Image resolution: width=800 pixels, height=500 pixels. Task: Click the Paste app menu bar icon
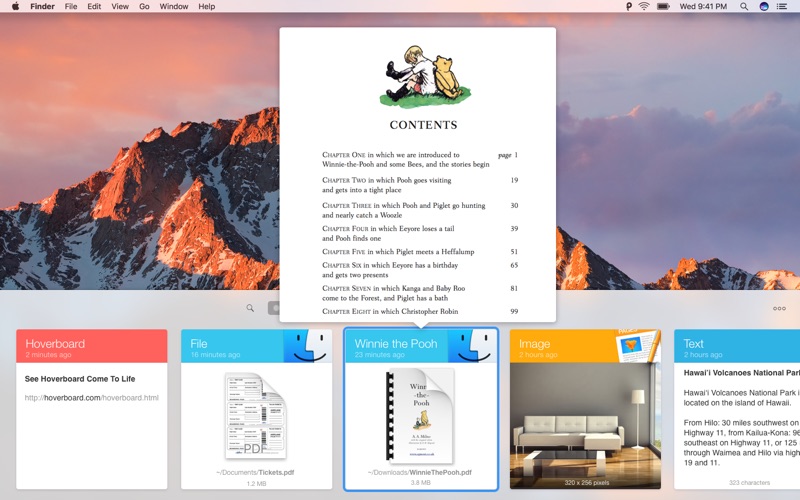(629, 7)
